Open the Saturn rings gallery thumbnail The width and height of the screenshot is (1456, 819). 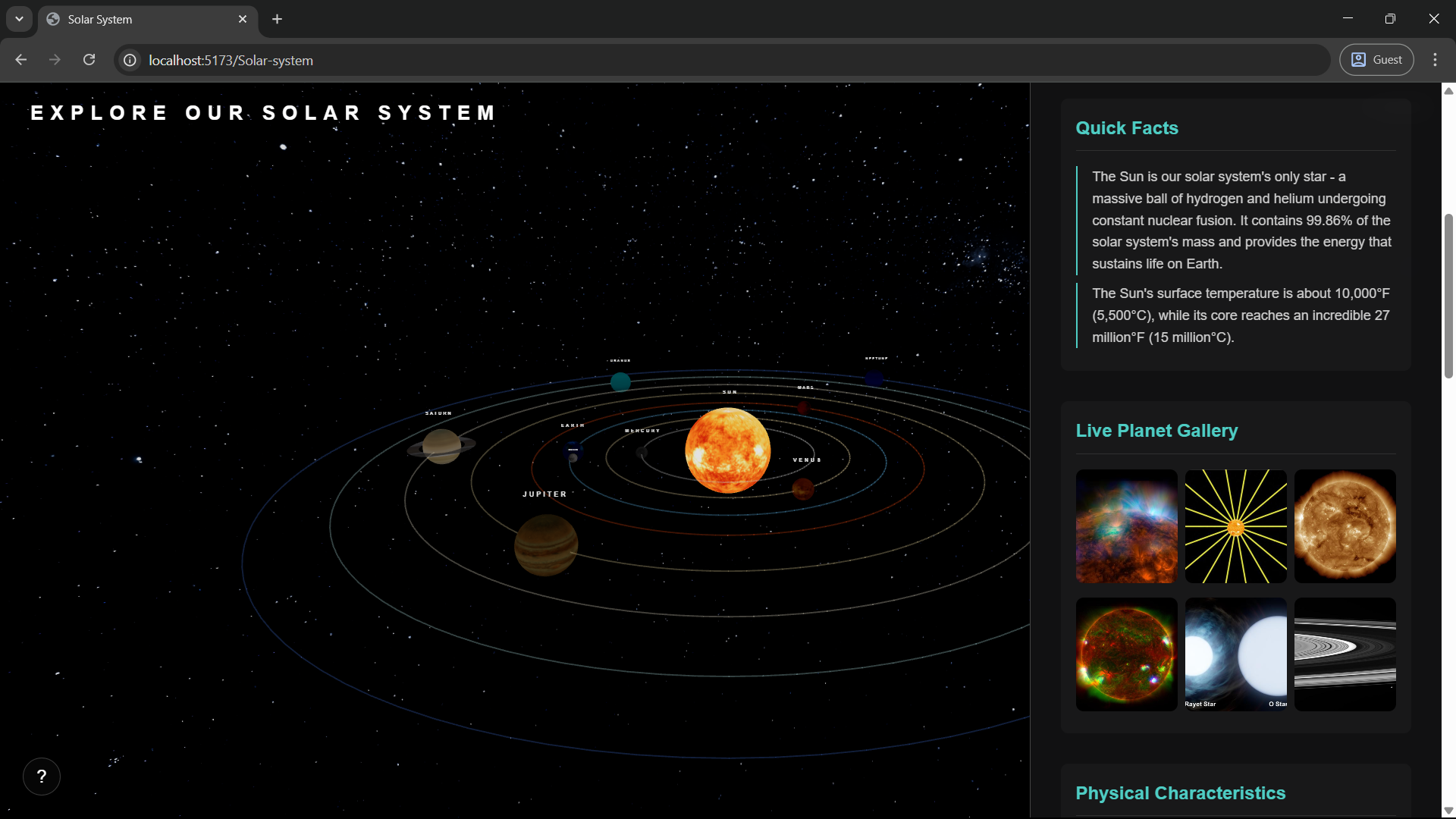tap(1345, 654)
